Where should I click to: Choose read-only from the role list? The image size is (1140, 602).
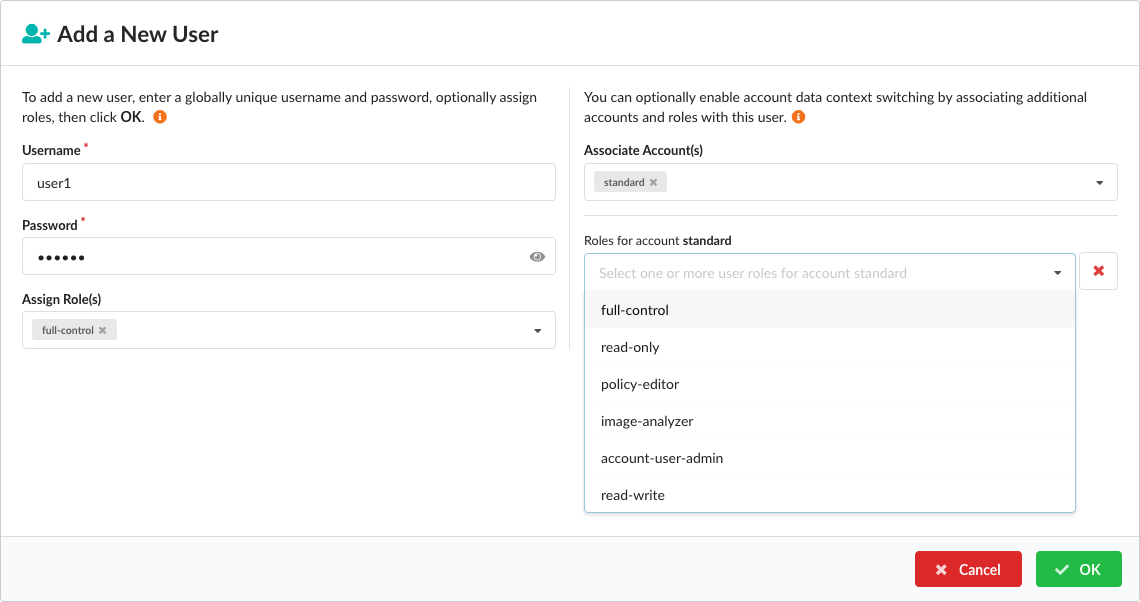point(630,347)
